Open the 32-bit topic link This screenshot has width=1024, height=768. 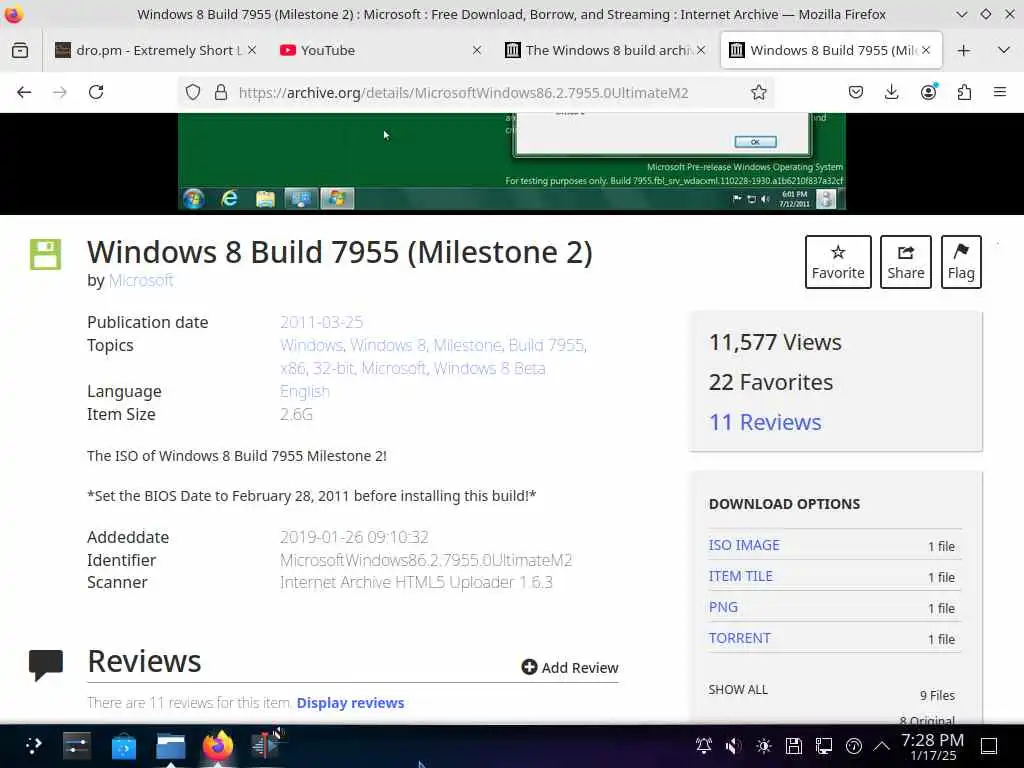click(333, 368)
